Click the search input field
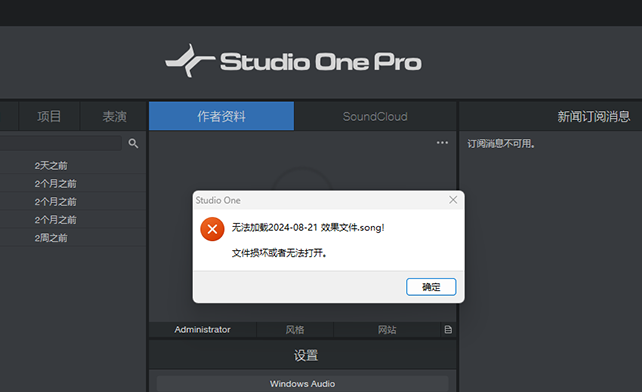 [61, 143]
